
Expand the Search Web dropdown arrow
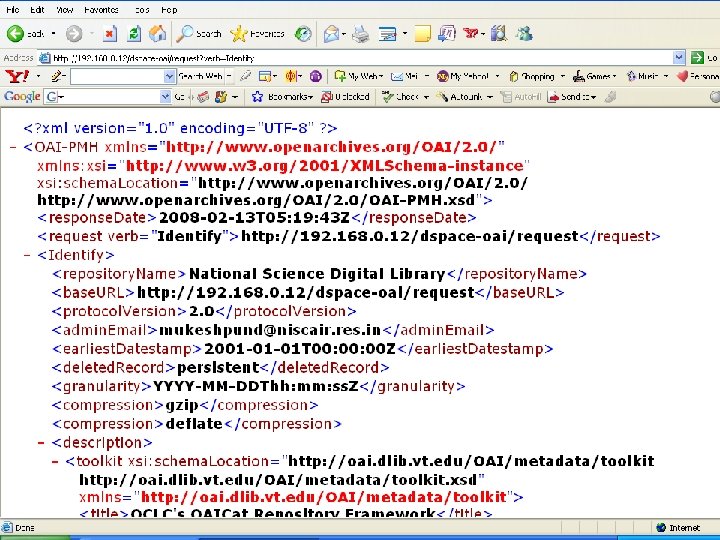pos(229,76)
